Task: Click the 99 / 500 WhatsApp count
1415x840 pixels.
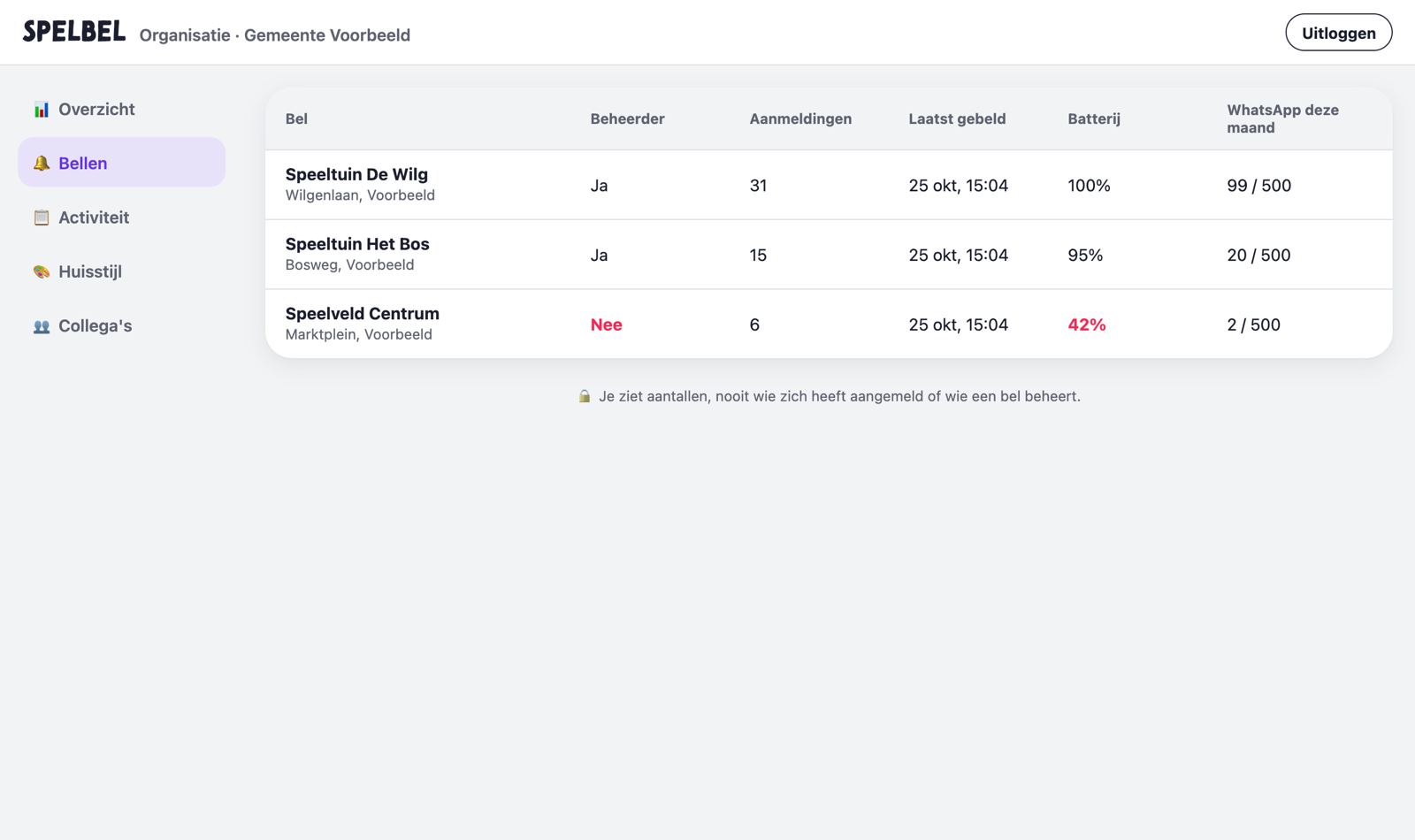Action: 1258,186
